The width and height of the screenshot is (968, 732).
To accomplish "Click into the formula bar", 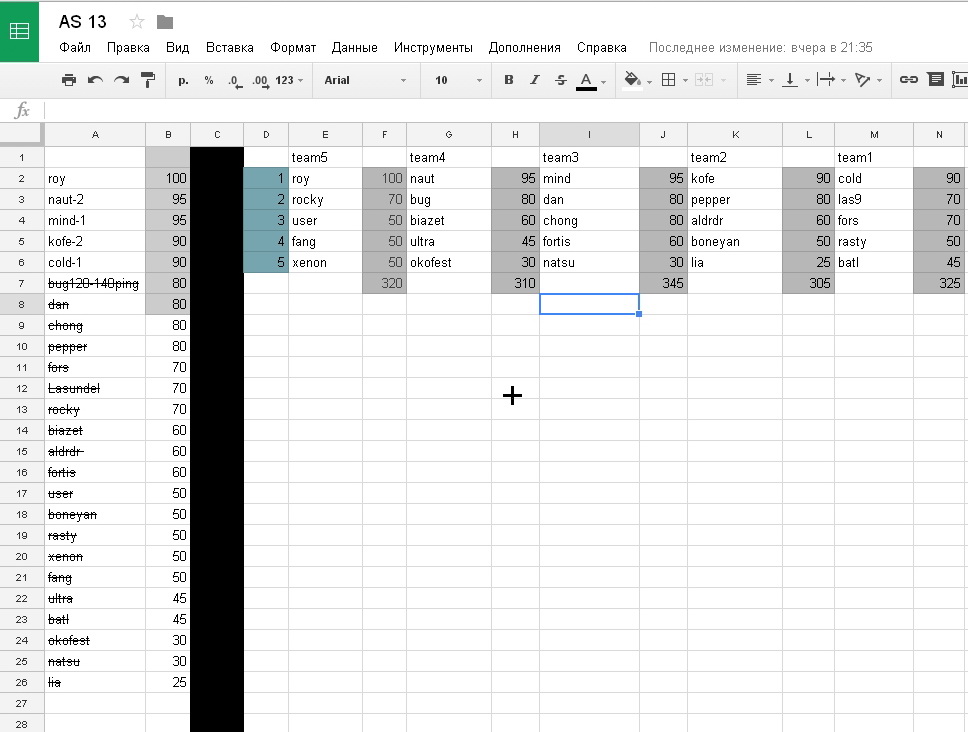I will (x=505, y=110).
